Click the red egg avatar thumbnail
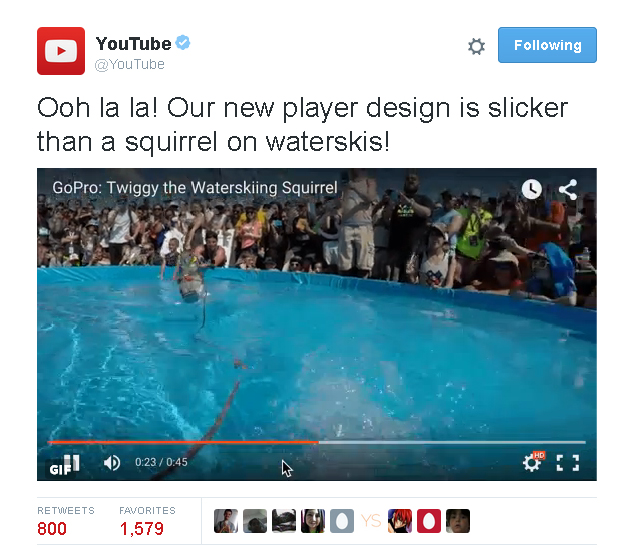 (x=429, y=521)
